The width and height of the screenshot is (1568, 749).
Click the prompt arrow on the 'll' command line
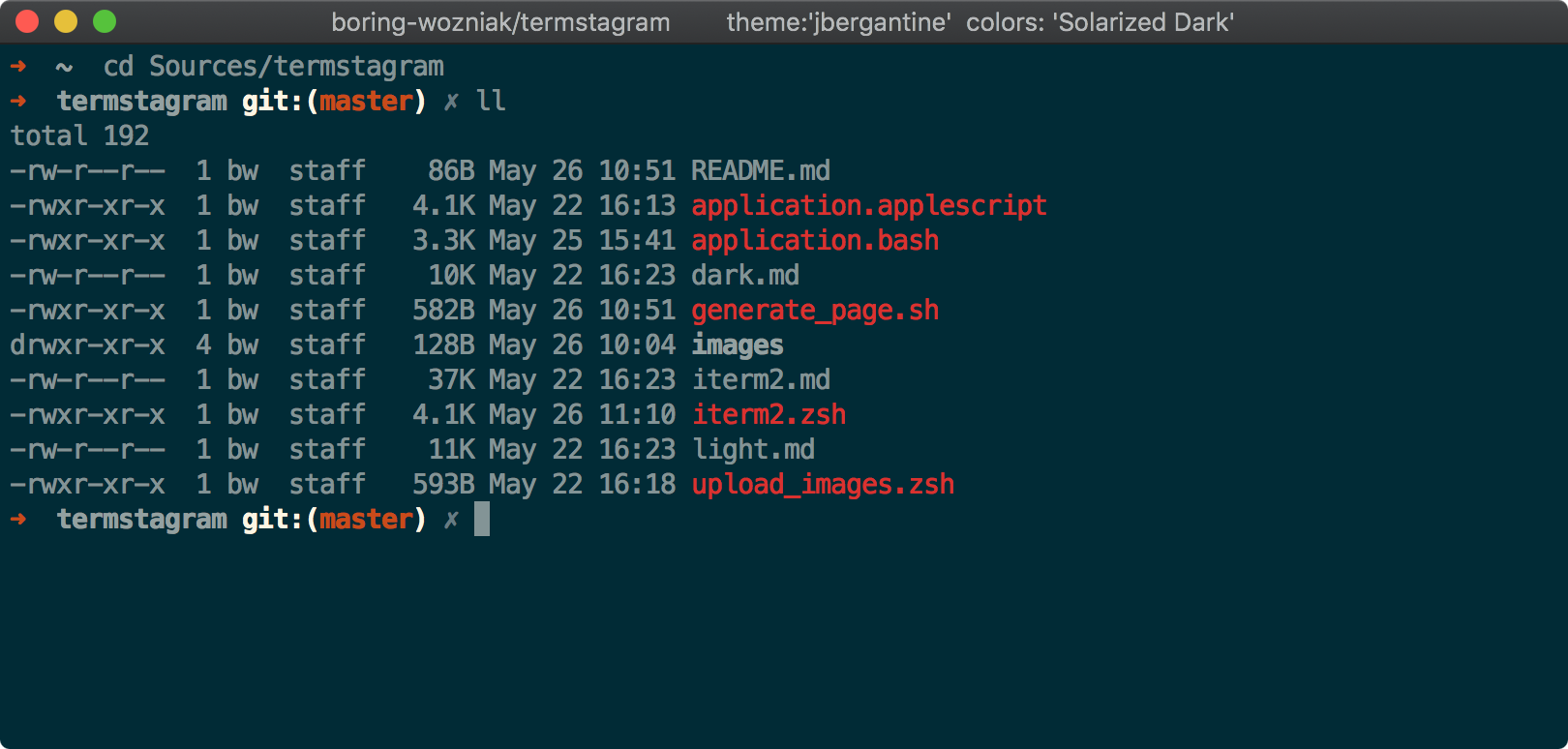(x=18, y=102)
